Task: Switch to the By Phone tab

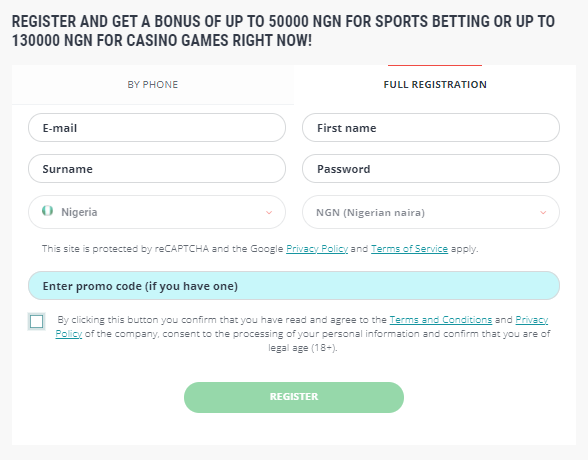Action: click(x=153, y=85)
